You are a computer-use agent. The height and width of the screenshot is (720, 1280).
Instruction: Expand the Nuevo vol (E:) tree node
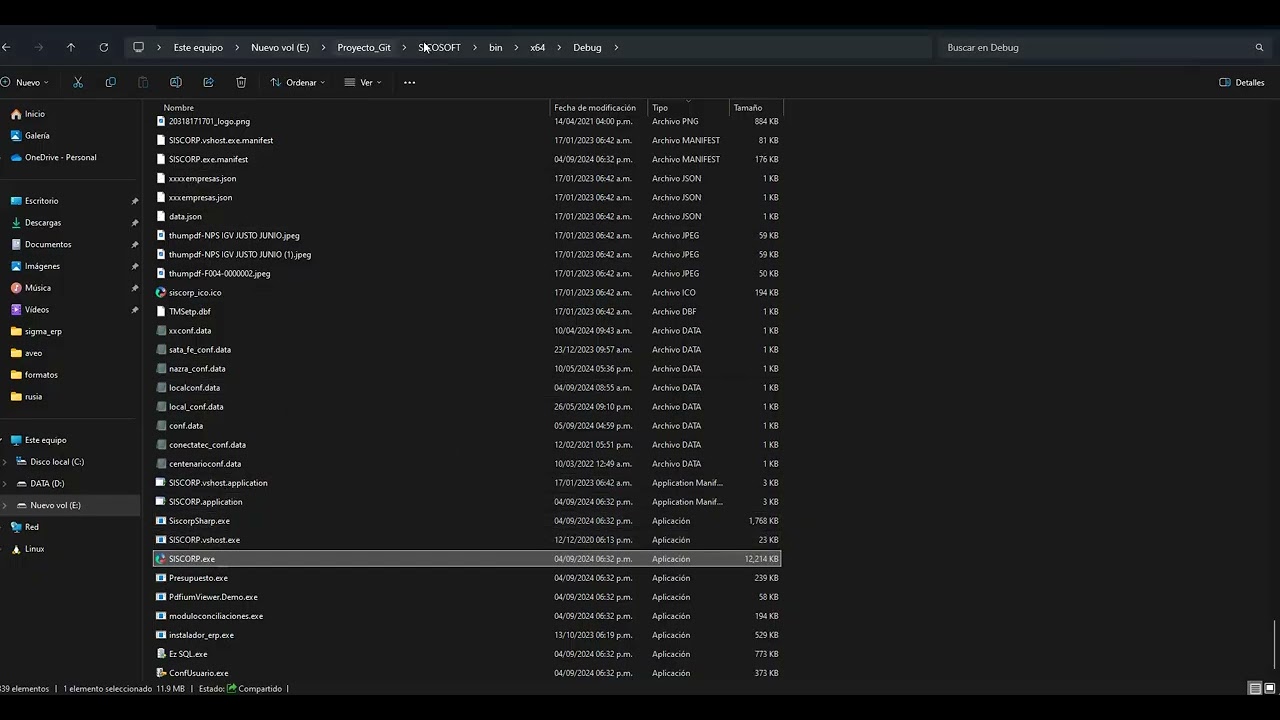[x=6, y=505]
